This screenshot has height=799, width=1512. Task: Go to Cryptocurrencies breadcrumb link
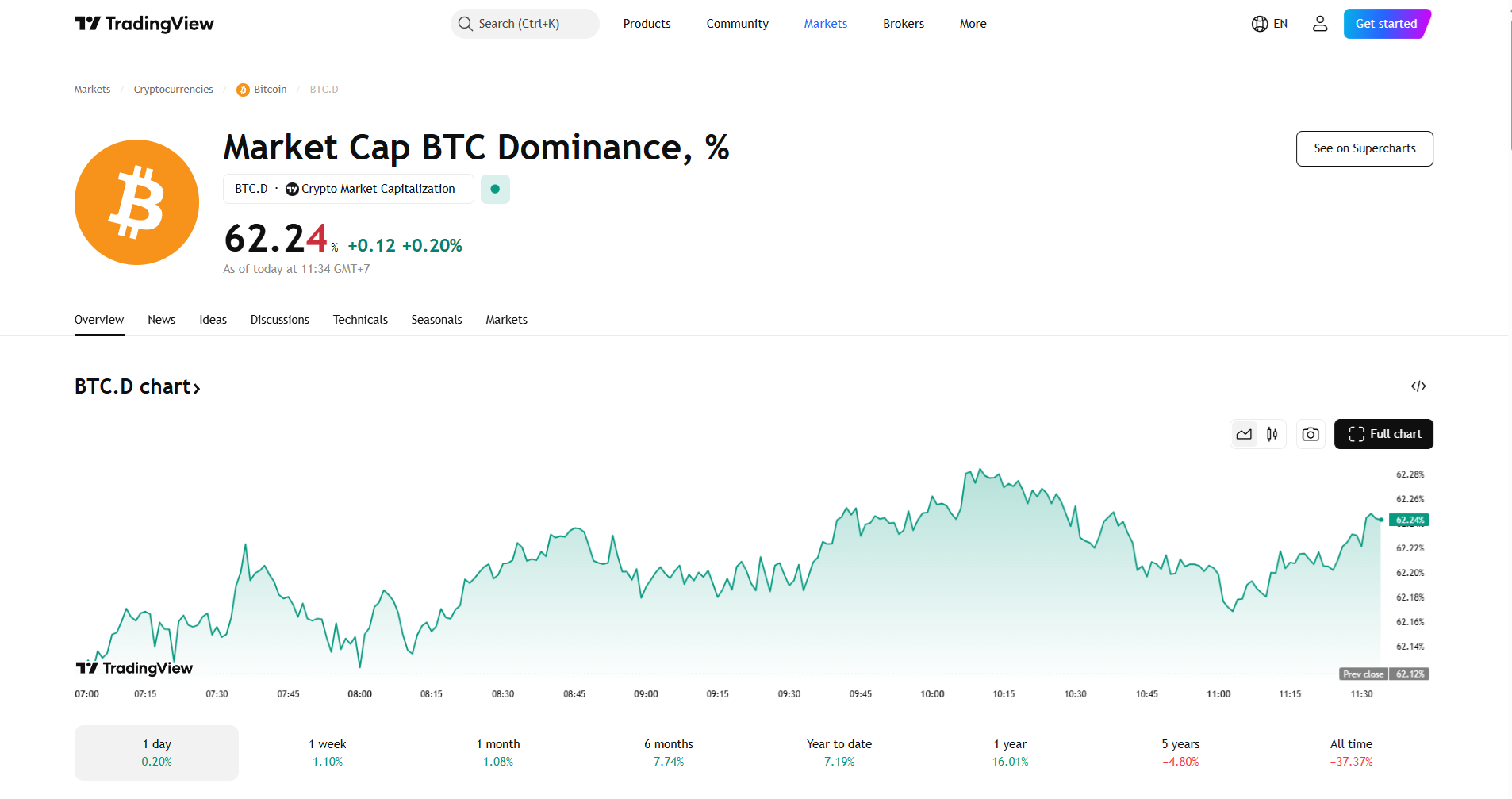click(x=173, y=90)
